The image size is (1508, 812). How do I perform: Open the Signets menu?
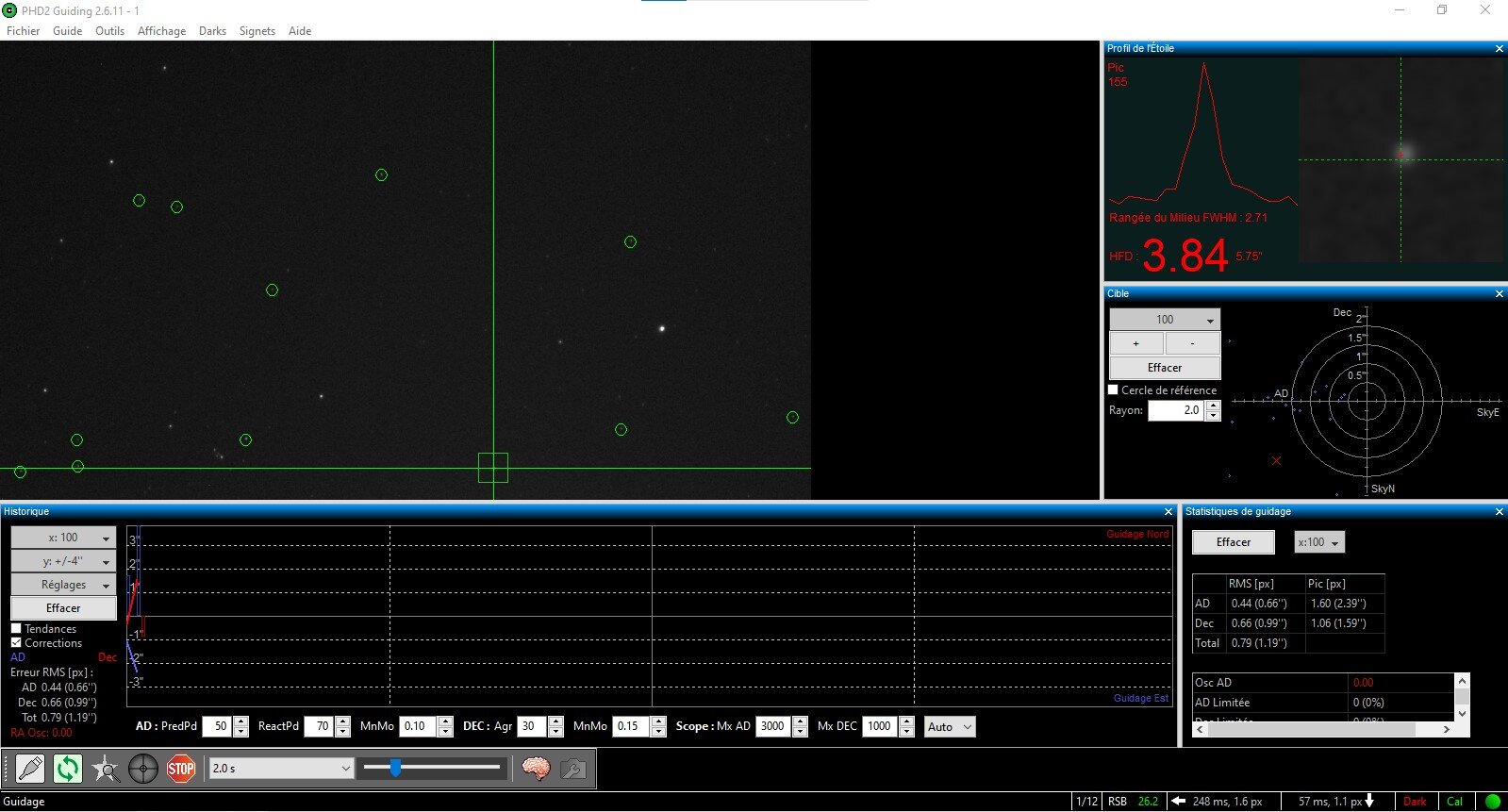[257, 31]
